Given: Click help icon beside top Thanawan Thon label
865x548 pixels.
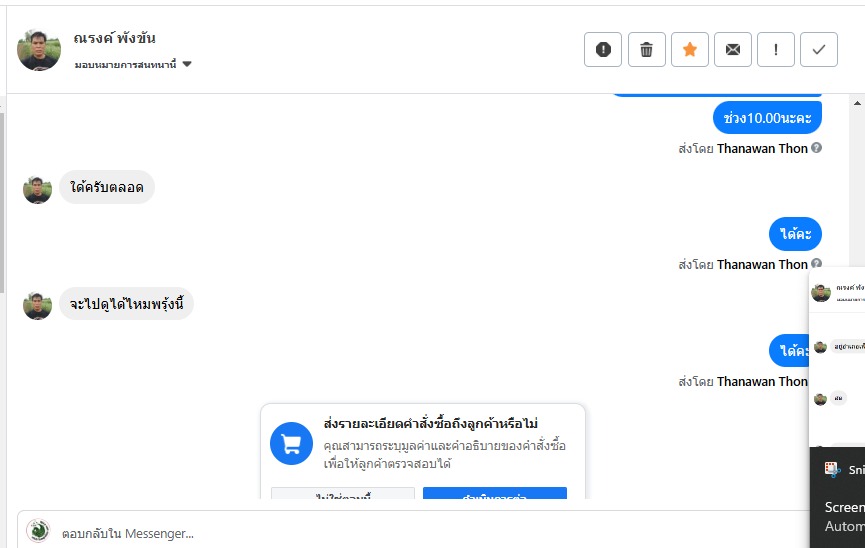Looking at the screenshot, I should coord(817,148).
